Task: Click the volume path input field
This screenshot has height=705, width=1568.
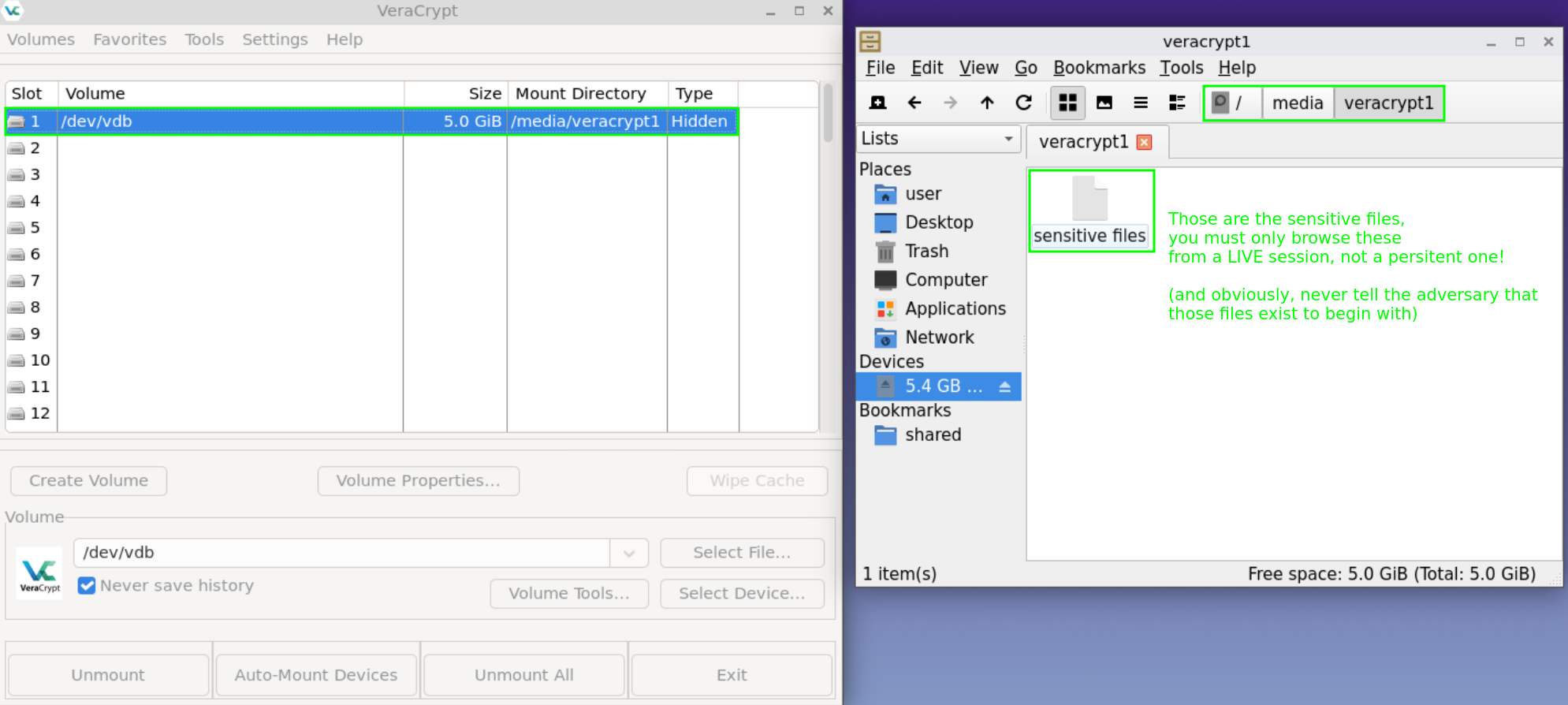Action: pos(342,553)
